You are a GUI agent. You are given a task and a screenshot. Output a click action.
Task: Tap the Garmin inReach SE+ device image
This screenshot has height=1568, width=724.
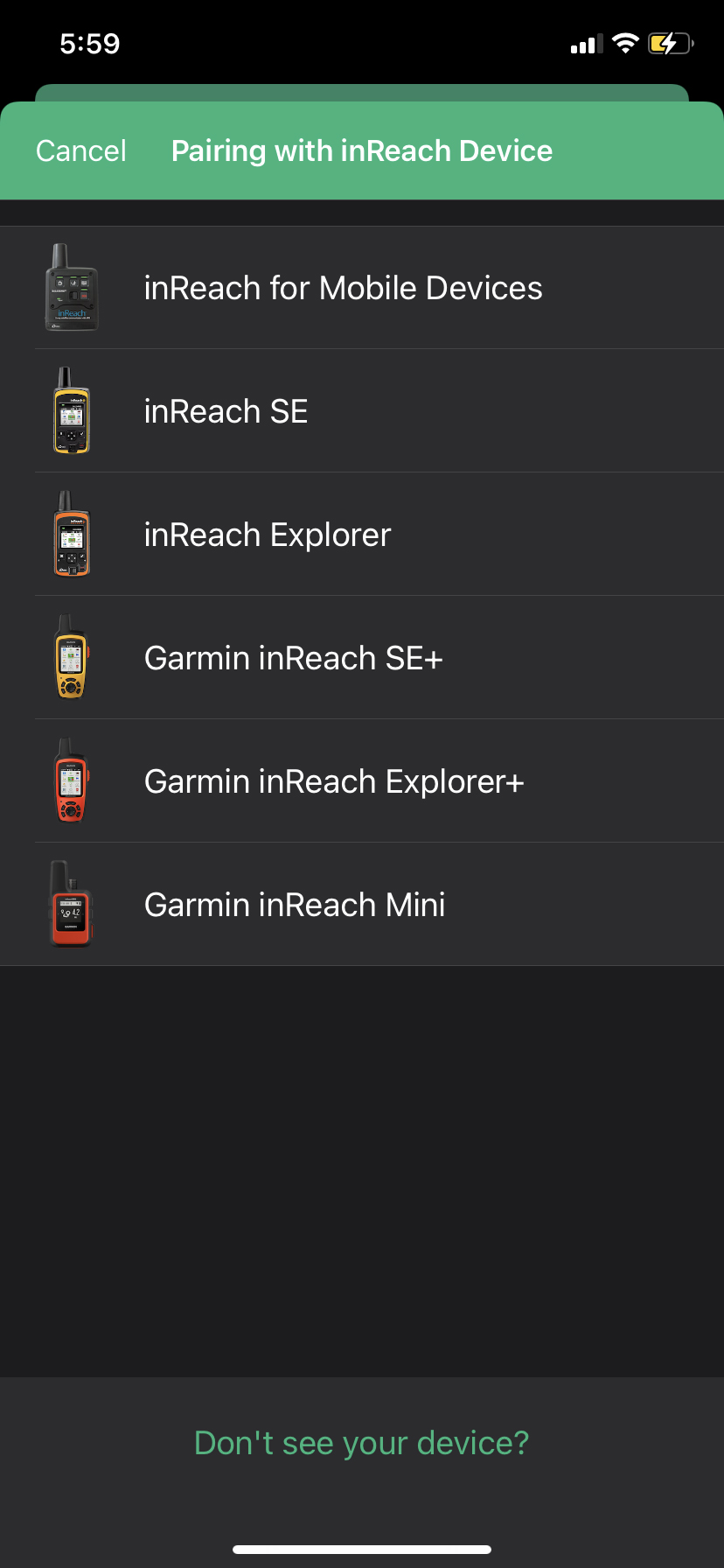coord(72,658)
